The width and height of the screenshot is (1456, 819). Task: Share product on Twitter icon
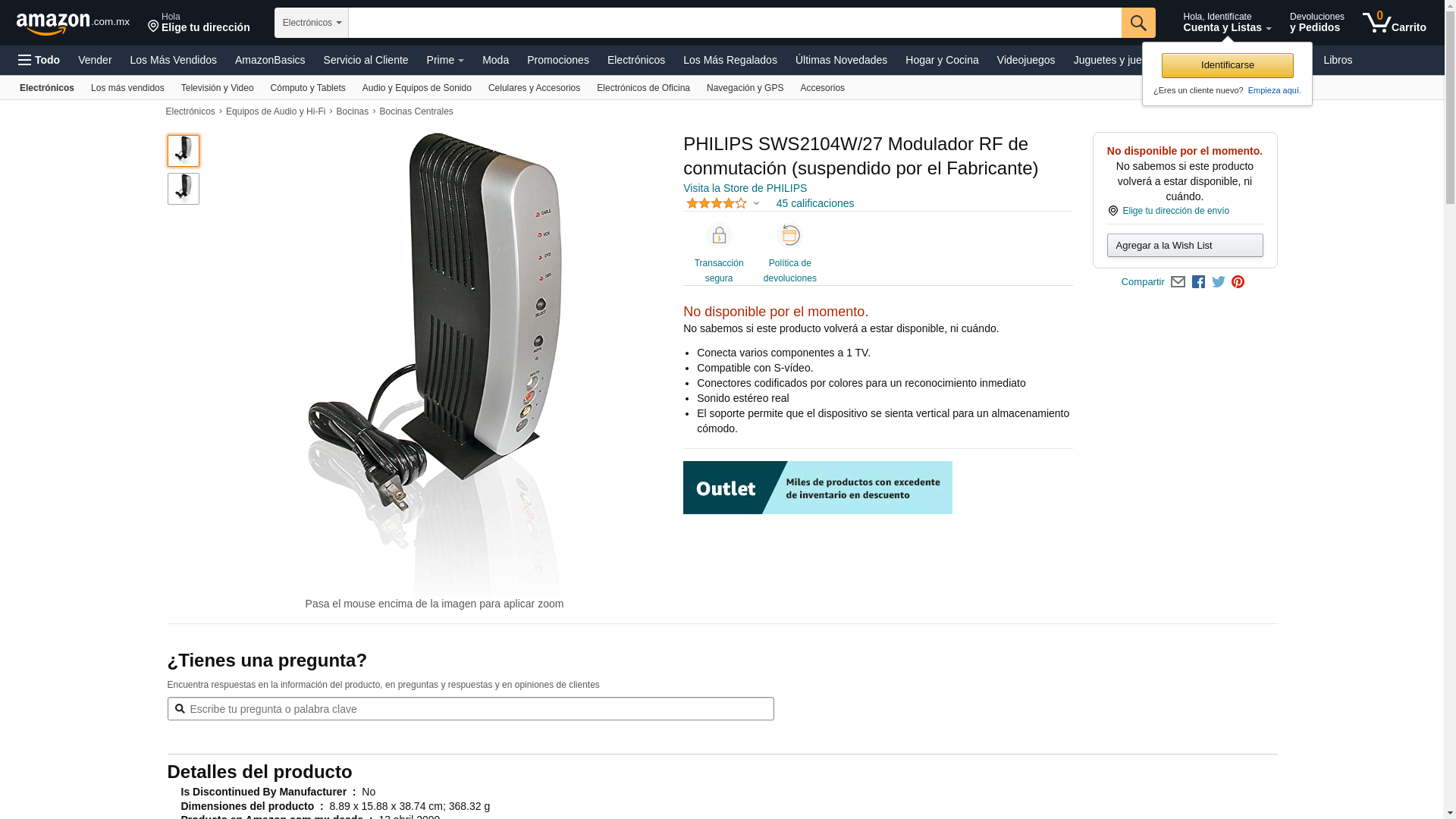pyautogui.click(x=1219, y=282)
